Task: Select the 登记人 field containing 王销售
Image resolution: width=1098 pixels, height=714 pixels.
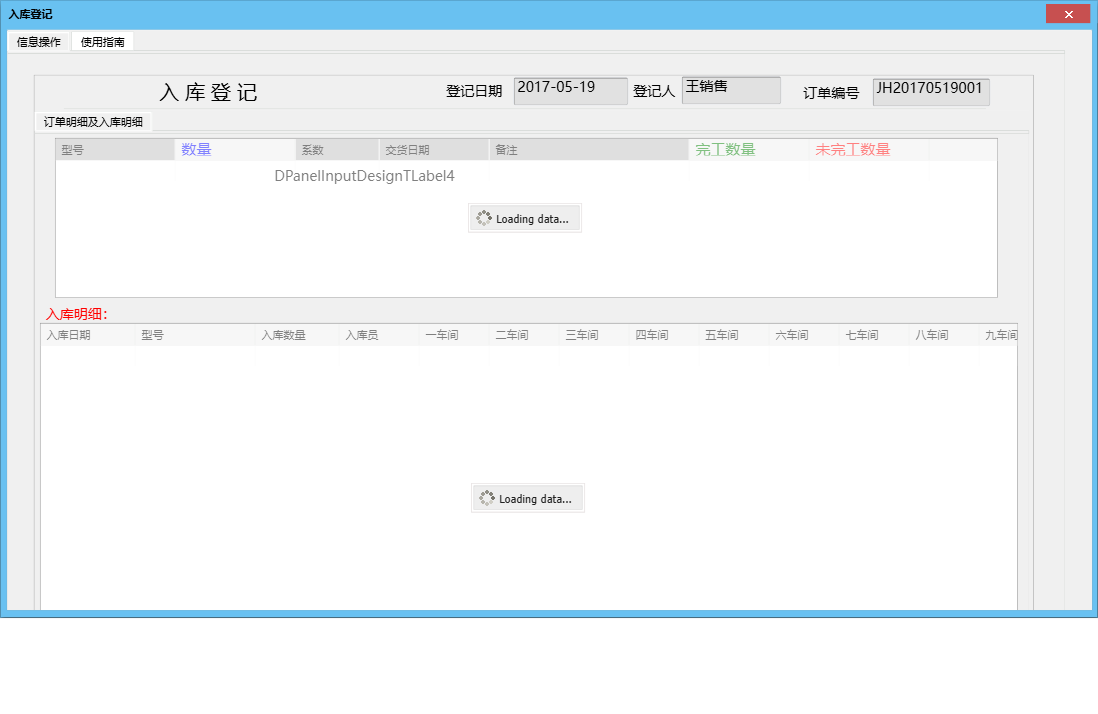Action: coord(731,89)
